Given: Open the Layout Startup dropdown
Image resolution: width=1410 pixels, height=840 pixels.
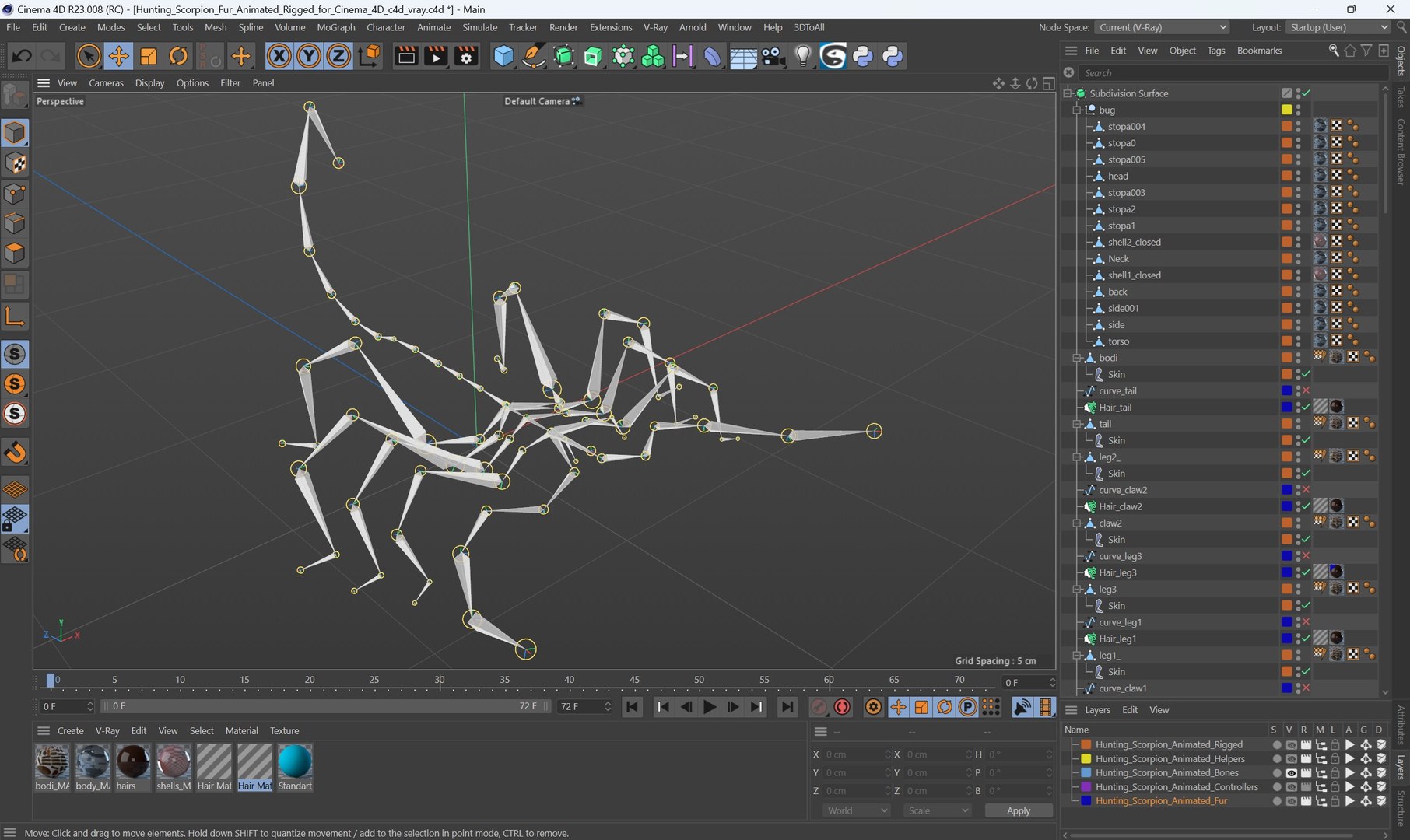Looking at the screenshot, I should point(1338,27).
